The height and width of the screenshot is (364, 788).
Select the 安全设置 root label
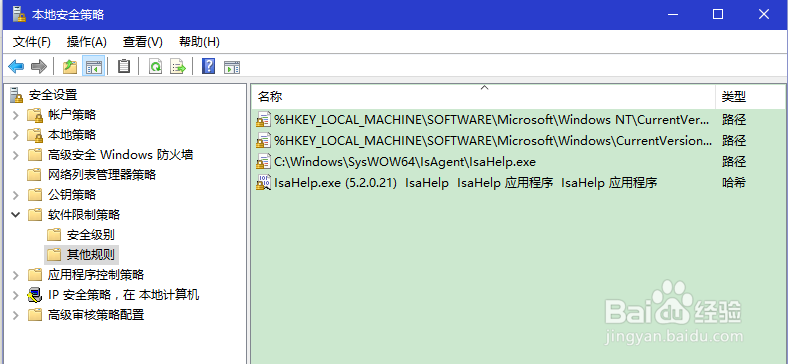[x=53, y=95]
